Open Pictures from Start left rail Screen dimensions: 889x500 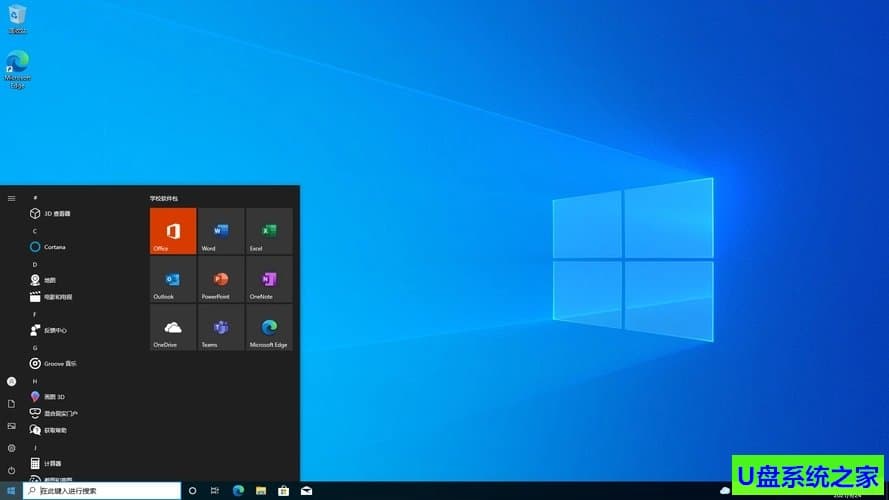point(11,426)
